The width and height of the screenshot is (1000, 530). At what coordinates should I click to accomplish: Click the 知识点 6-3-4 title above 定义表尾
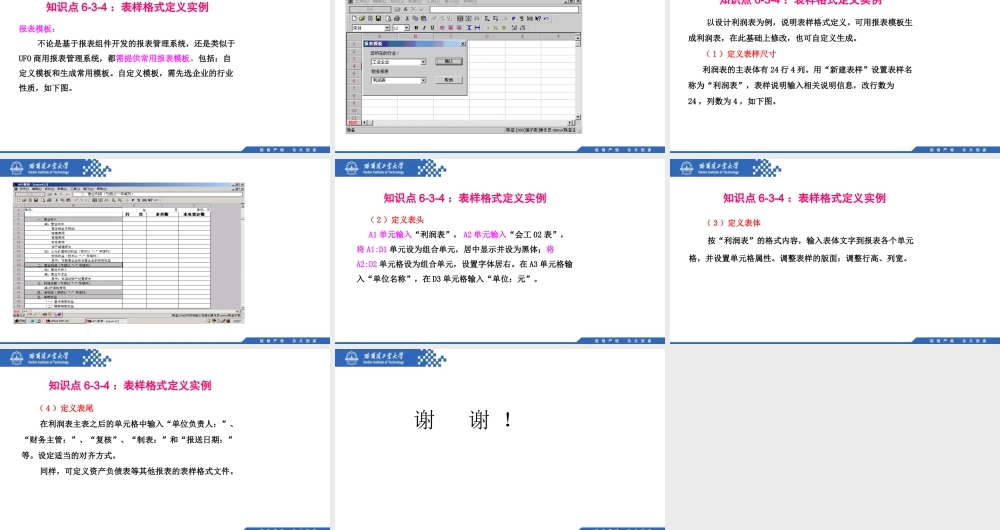[130, 385]
